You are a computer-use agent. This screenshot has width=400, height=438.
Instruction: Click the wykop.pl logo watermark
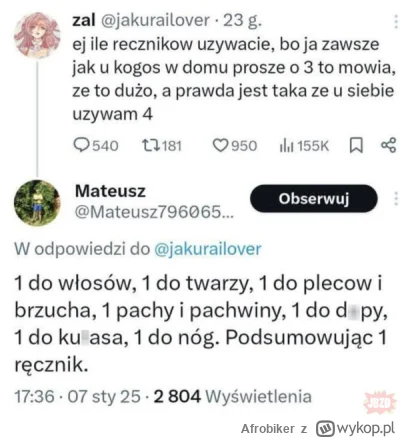[x=356, y=428]
